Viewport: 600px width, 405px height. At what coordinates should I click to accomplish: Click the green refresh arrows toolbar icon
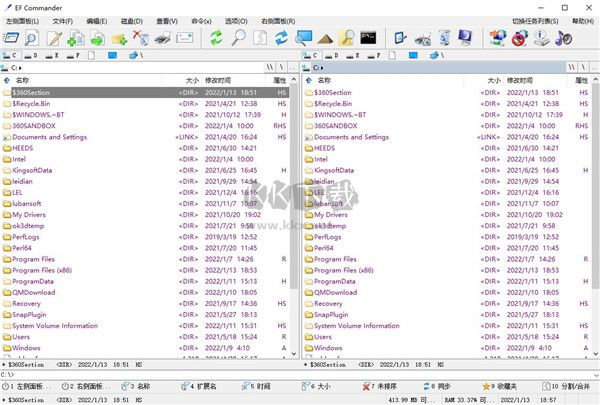[x=216, y=38]
